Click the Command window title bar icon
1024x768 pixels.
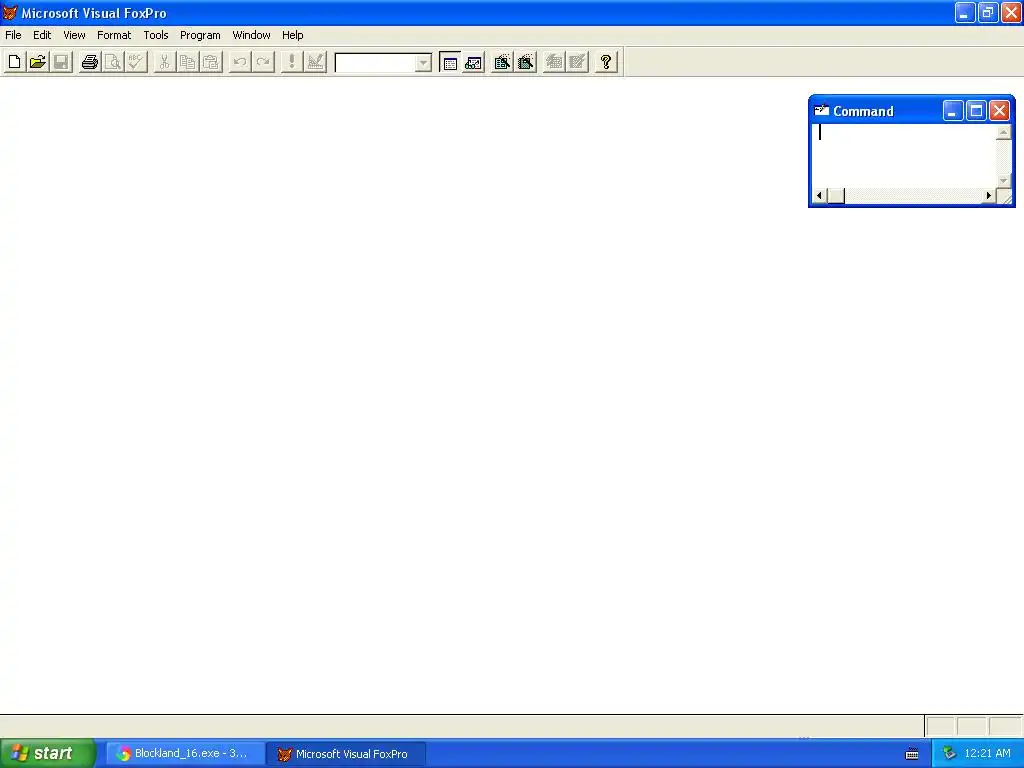[822, 110]
